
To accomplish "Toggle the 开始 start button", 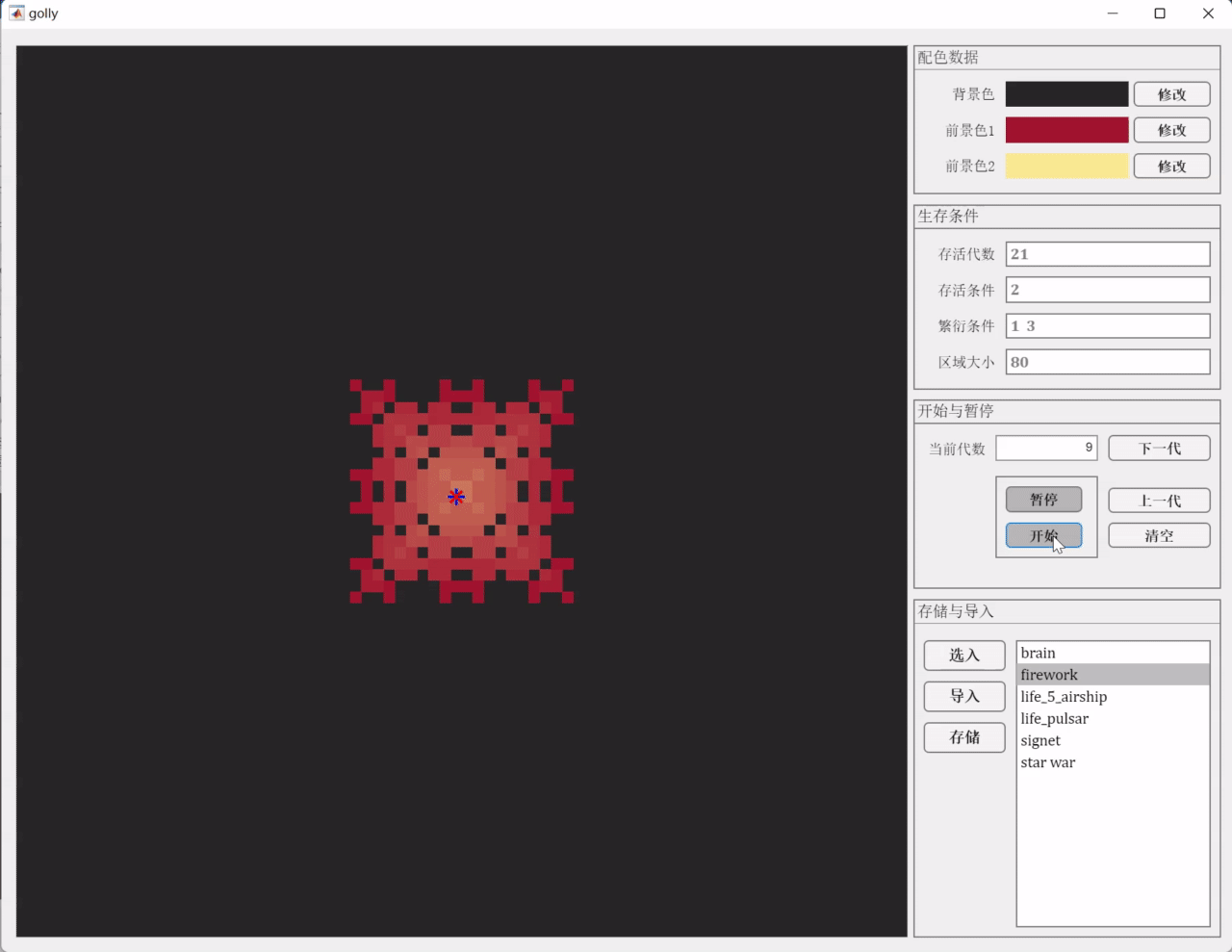I will point(1043,535).
